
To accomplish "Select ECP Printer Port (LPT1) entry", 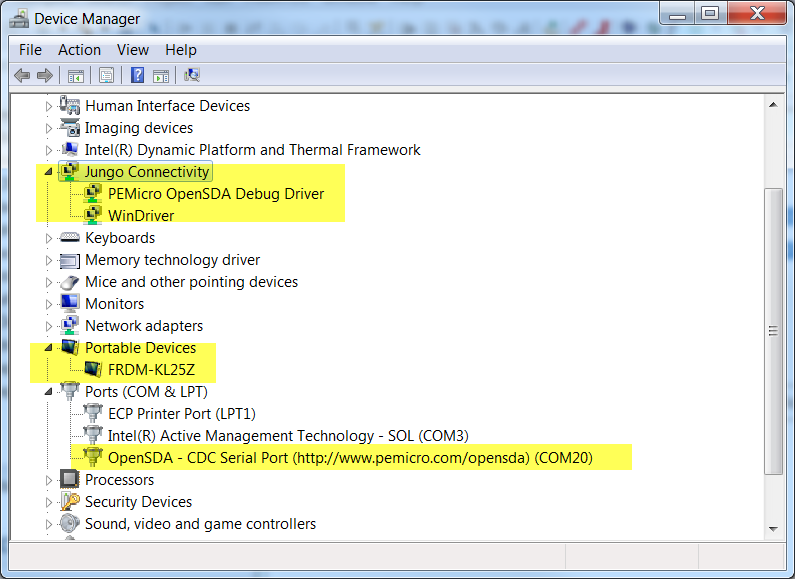I will click(x=182, y=414).
